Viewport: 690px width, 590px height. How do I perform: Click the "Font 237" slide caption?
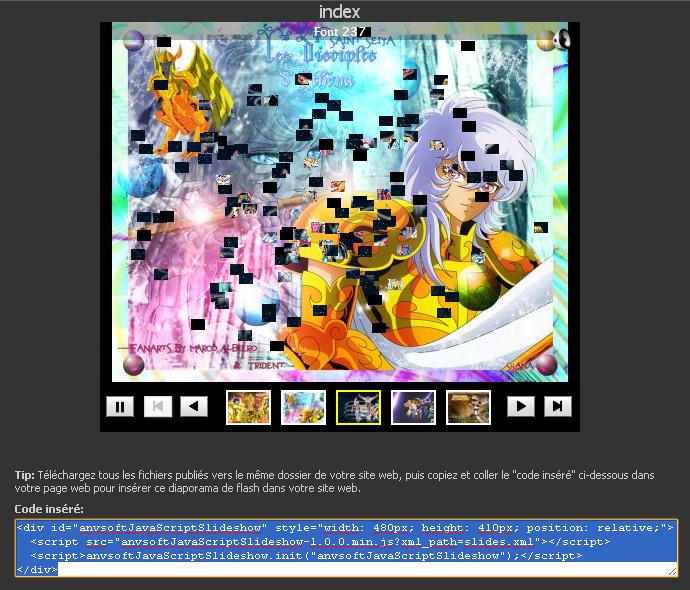[x=339, y=32]
